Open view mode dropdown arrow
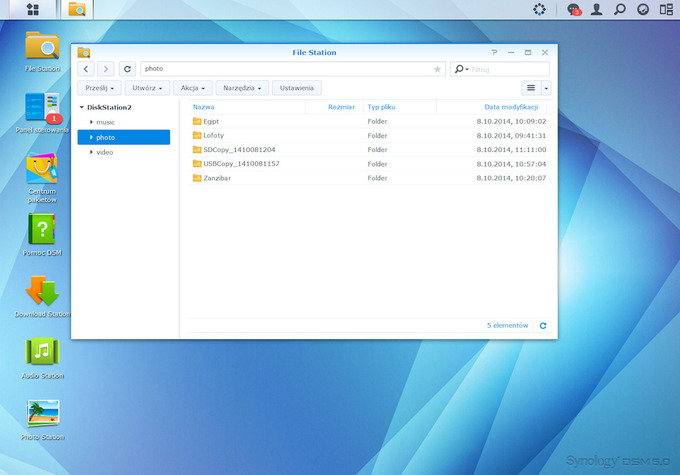Viewport: 680px width, 475px height. (546, 88)
